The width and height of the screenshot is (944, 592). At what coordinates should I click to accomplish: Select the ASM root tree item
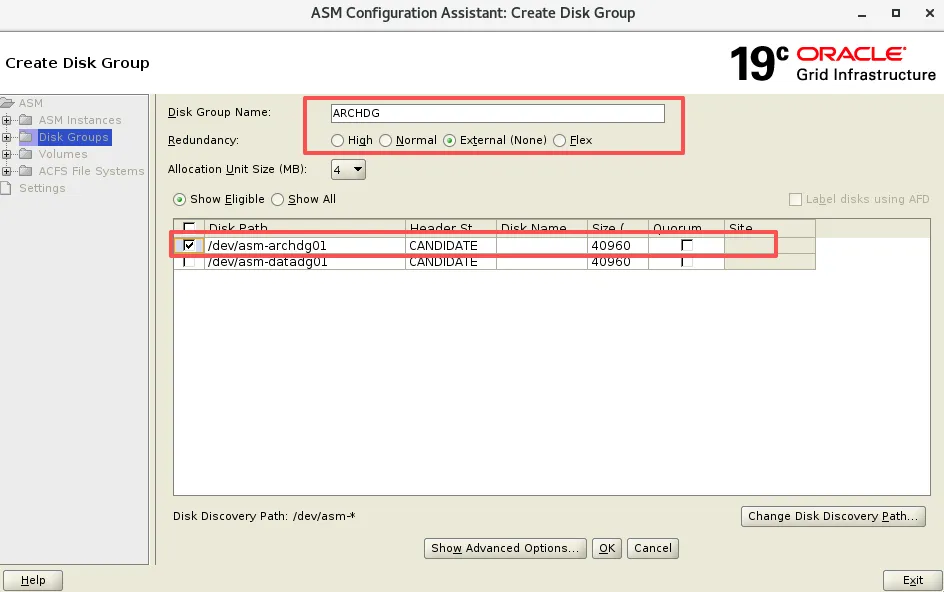pos(31,103)
